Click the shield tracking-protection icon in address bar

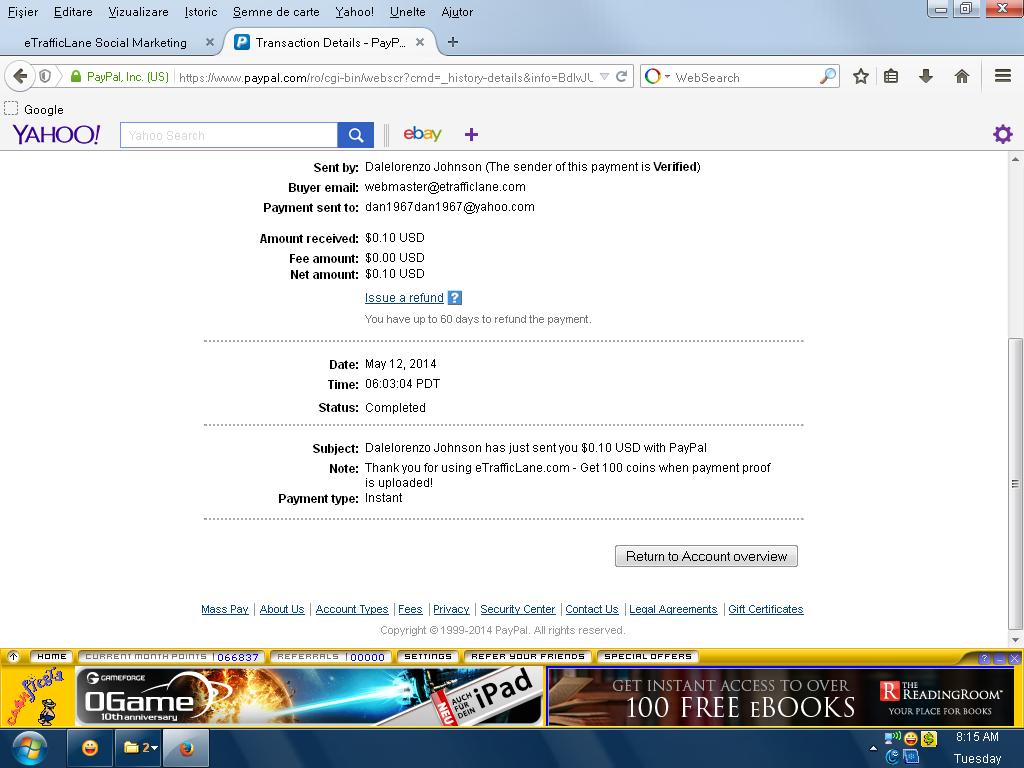(x=45, y=76)
